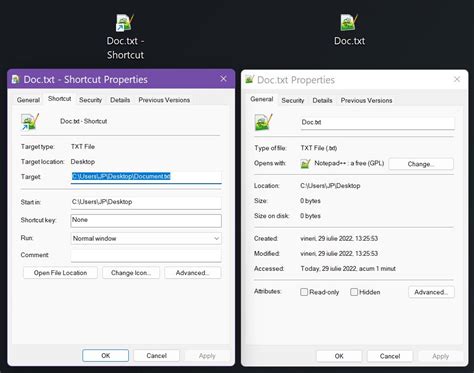
Task: Click the shortcut icon beside Doc.txt - Shortcut name
Action: (x=30, y=122)
